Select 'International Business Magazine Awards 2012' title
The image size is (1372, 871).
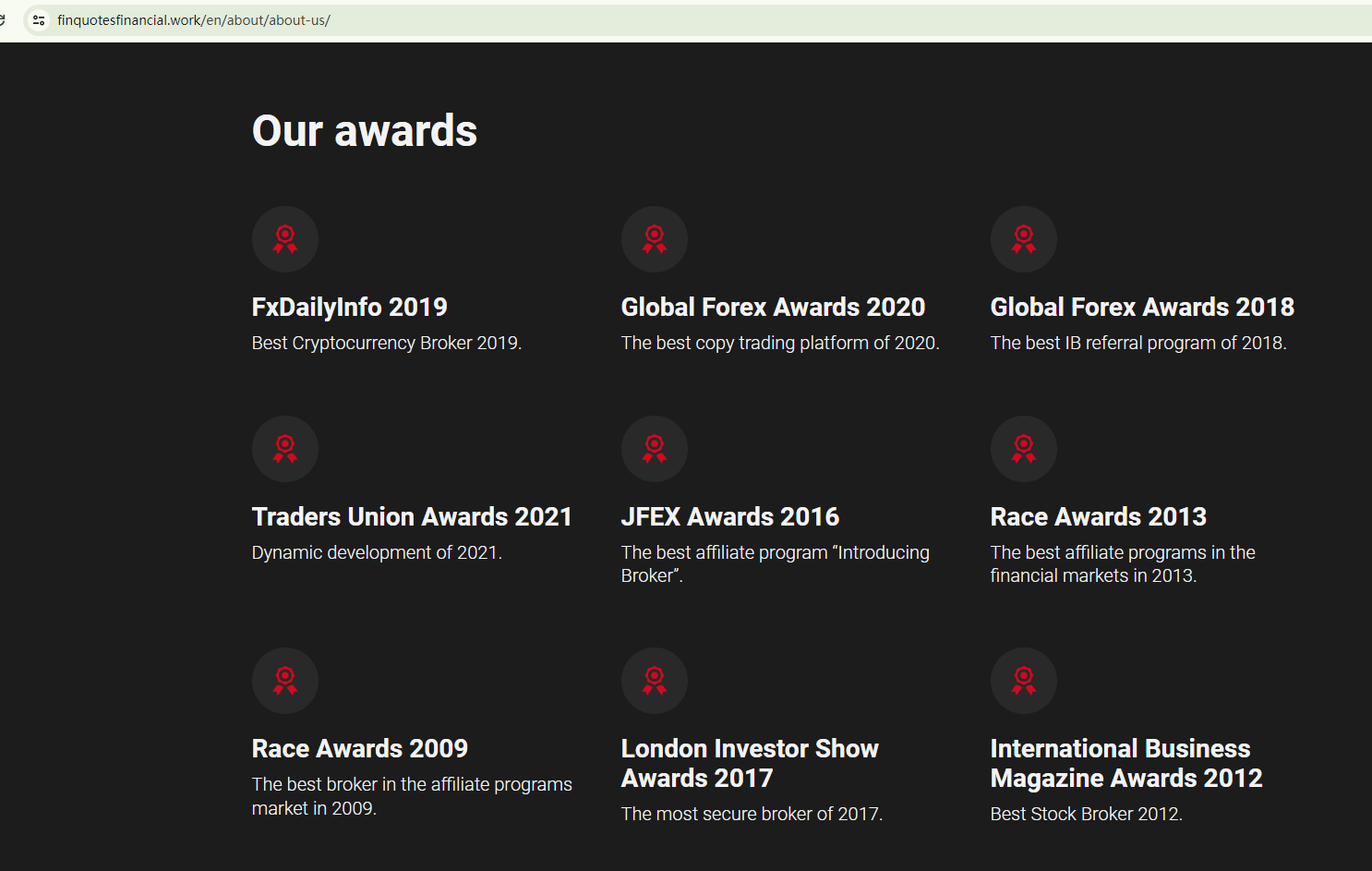click(x=1126, y=763)
